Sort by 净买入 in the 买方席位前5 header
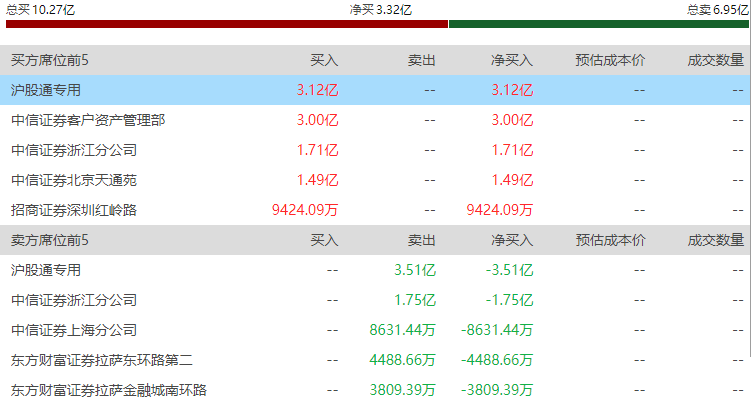 click(x=512, y=60)
